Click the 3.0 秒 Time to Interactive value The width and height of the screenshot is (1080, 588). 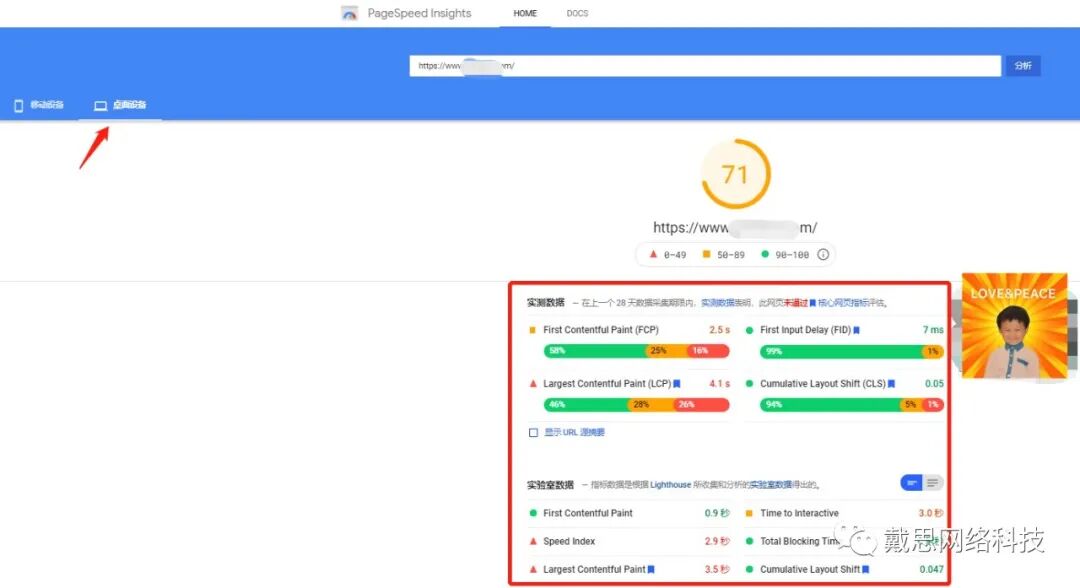931,513
